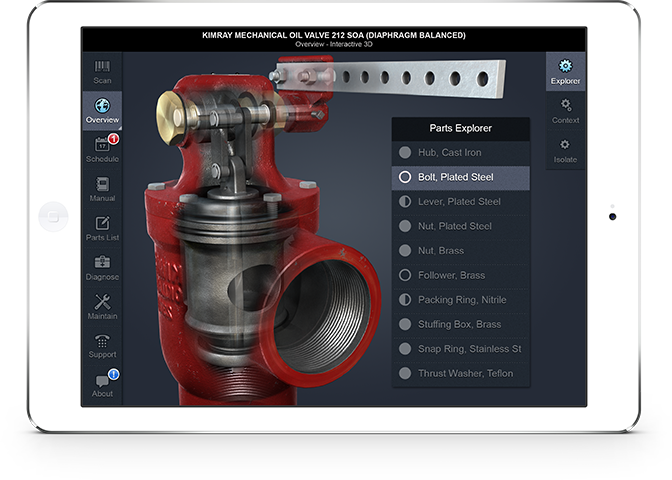This screenshot has width=672, height=480.
Task: Select 'Thrust Washer, Teflon' part label
Action: tap(465, 373)
